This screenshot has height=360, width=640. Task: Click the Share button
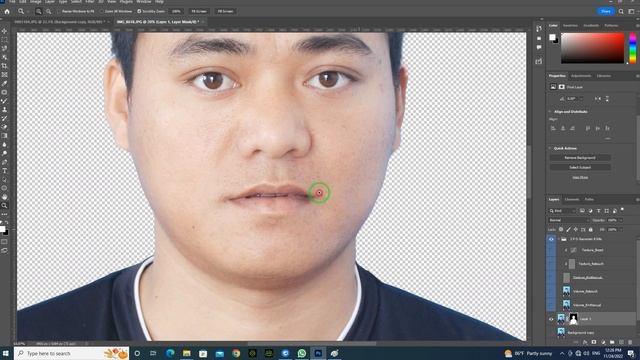point(606,11)
